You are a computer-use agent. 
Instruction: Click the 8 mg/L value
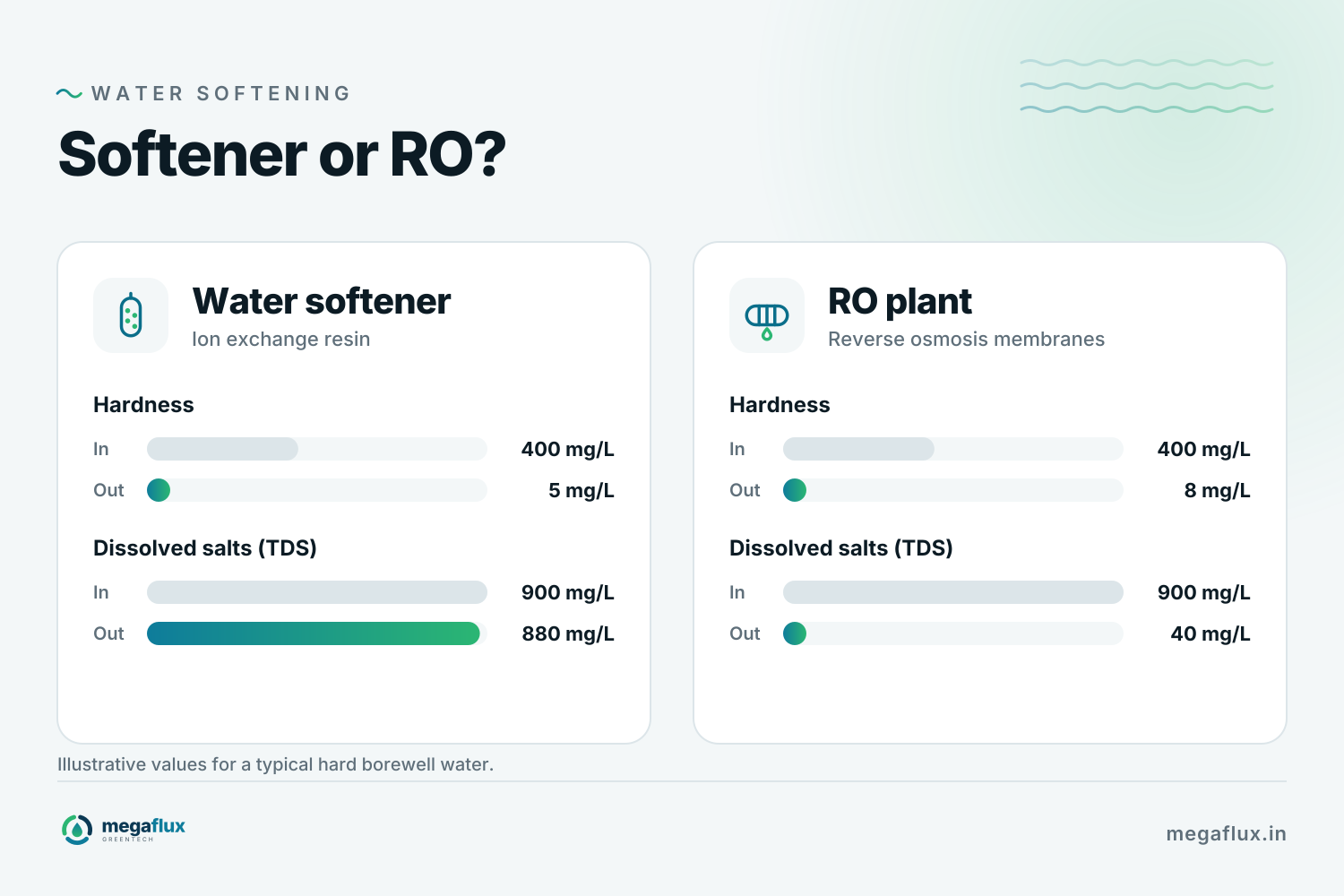coord(1217,490)
